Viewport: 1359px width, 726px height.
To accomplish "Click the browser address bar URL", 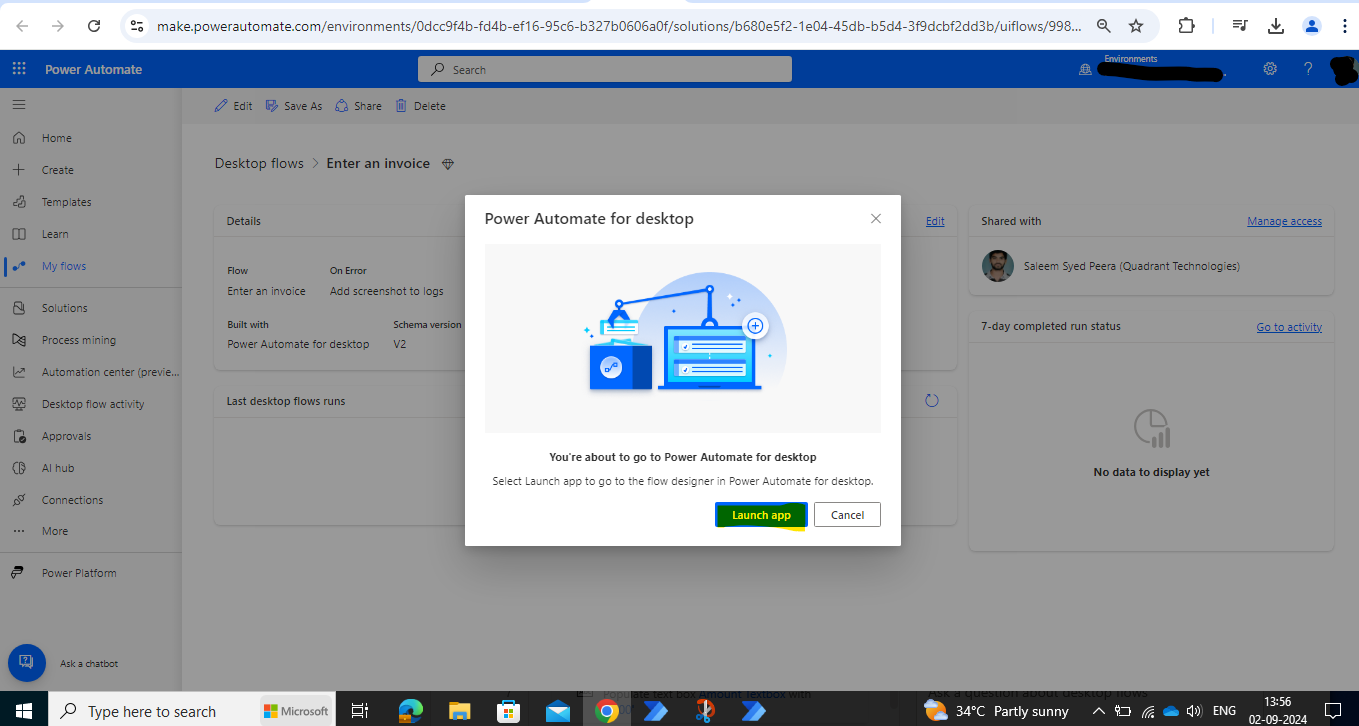I will point(619,26).
